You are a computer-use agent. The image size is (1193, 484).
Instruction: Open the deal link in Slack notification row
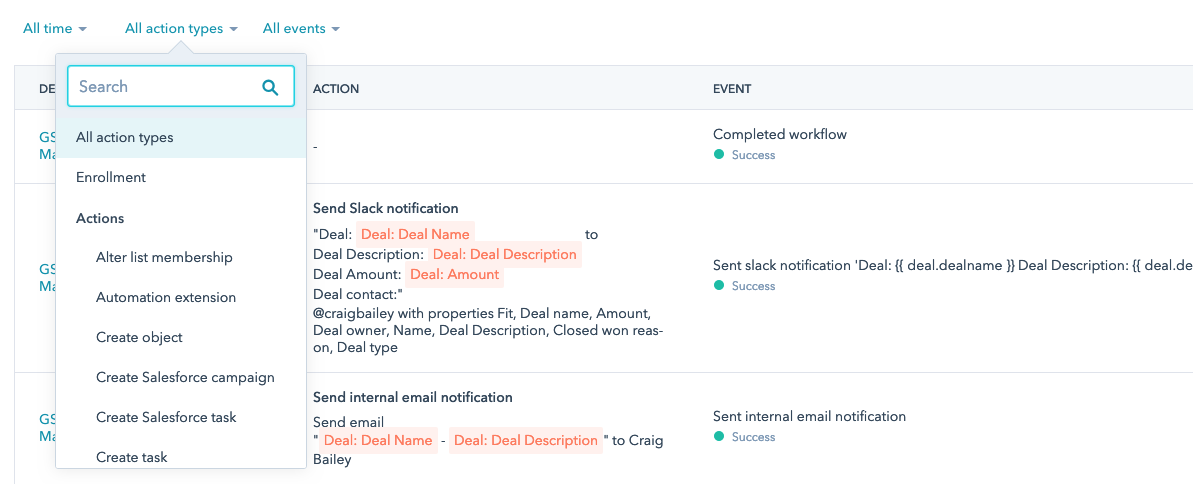tap(46, 277)
